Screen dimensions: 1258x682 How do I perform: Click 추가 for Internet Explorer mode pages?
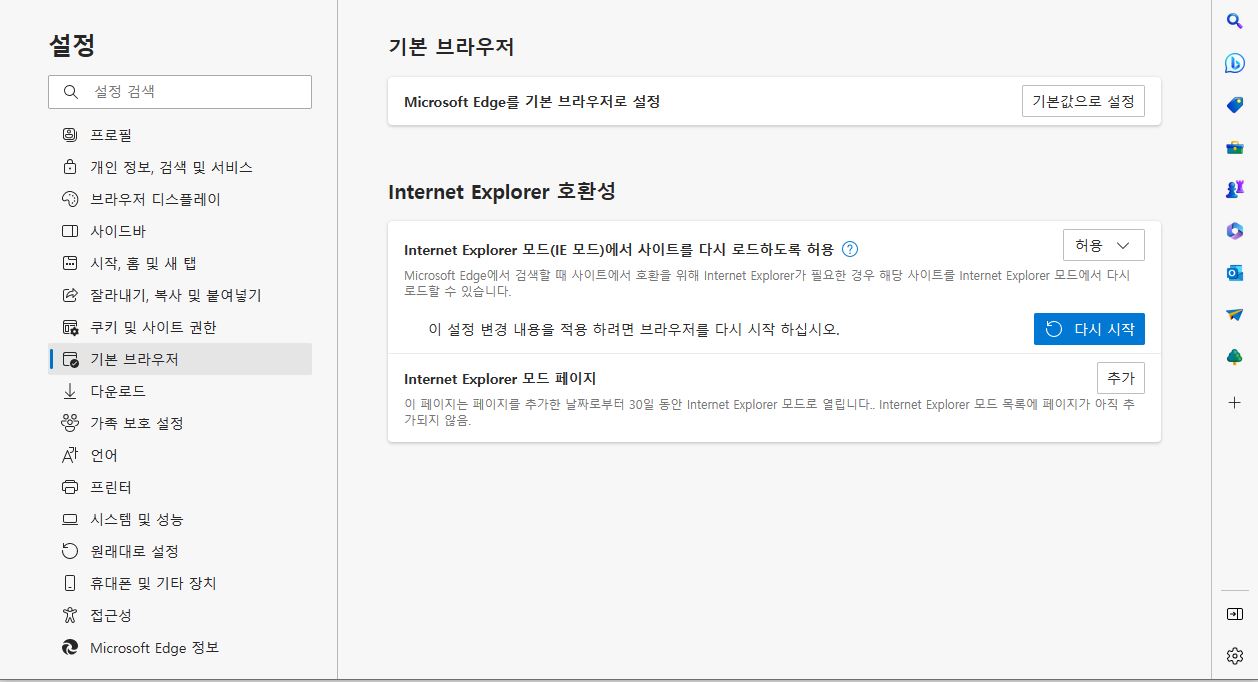1121,378
